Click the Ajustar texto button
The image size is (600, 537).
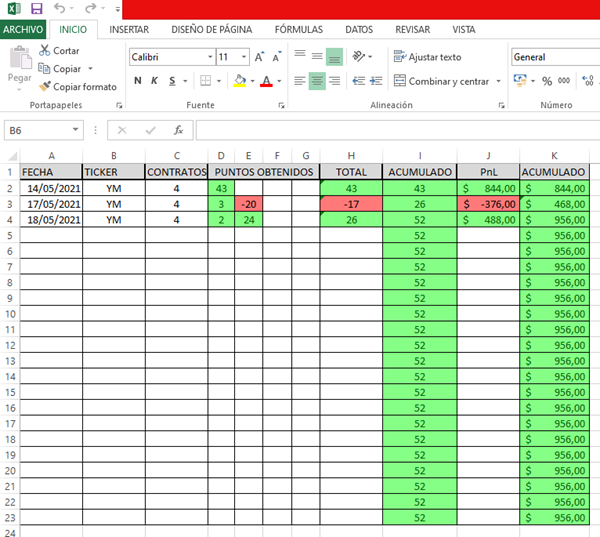coord(428,57)
